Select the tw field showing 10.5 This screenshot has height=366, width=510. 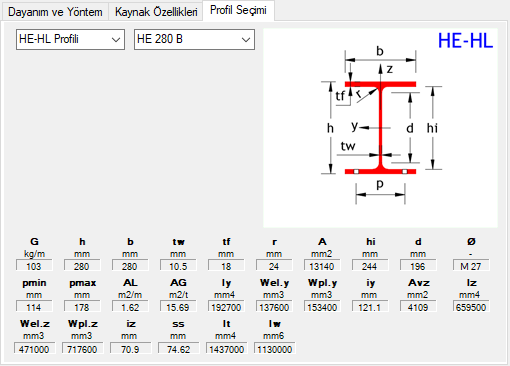click(x=178, y=266)
